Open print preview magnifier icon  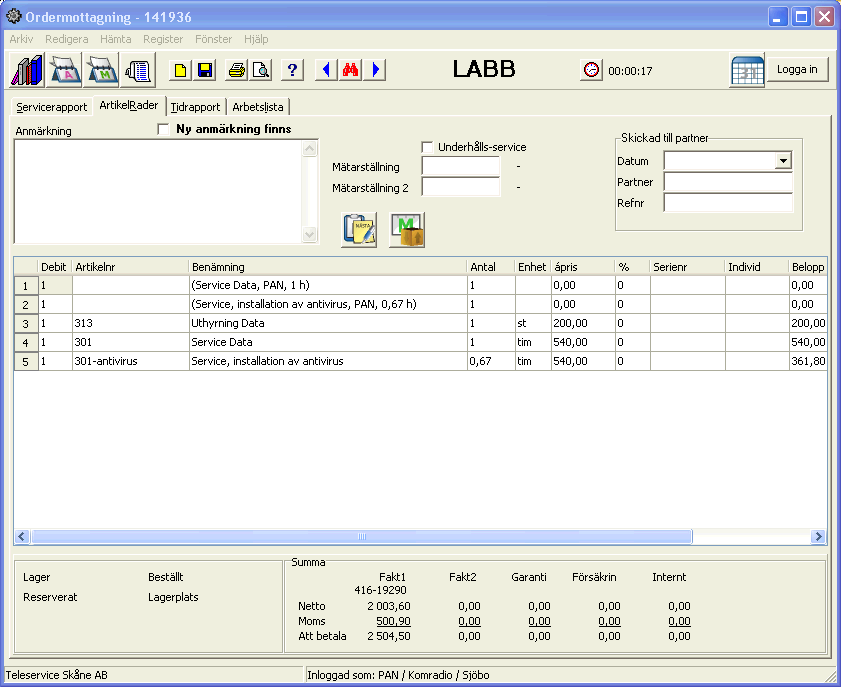pos(261,70)
